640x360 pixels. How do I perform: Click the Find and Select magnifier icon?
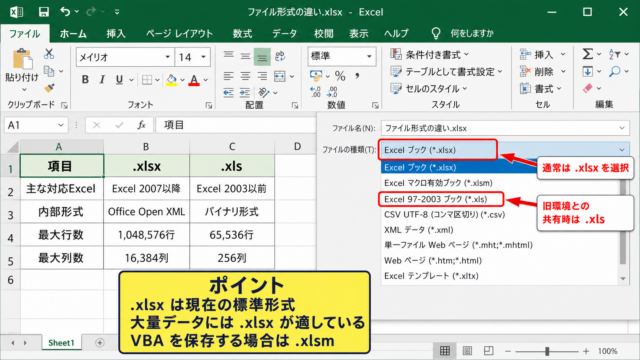[615, 72]
